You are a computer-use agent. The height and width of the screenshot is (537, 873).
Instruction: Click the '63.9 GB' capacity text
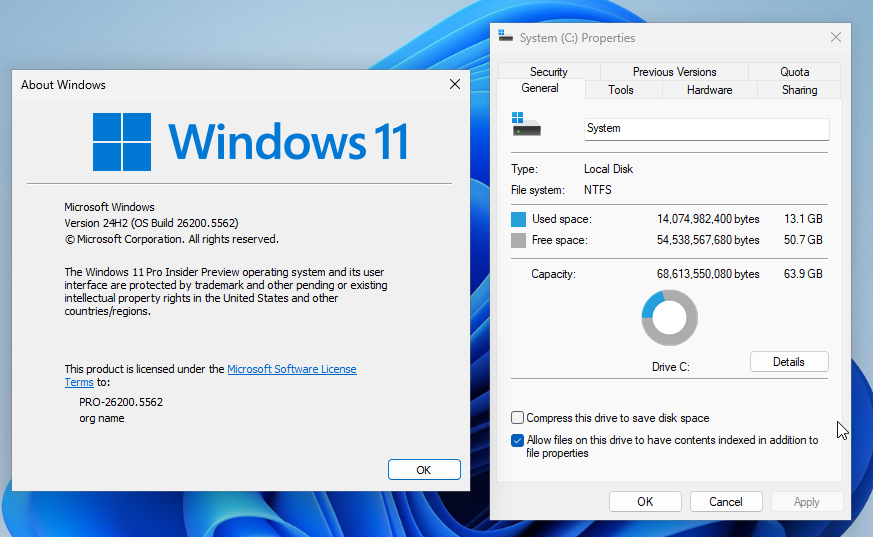point(803,274)
